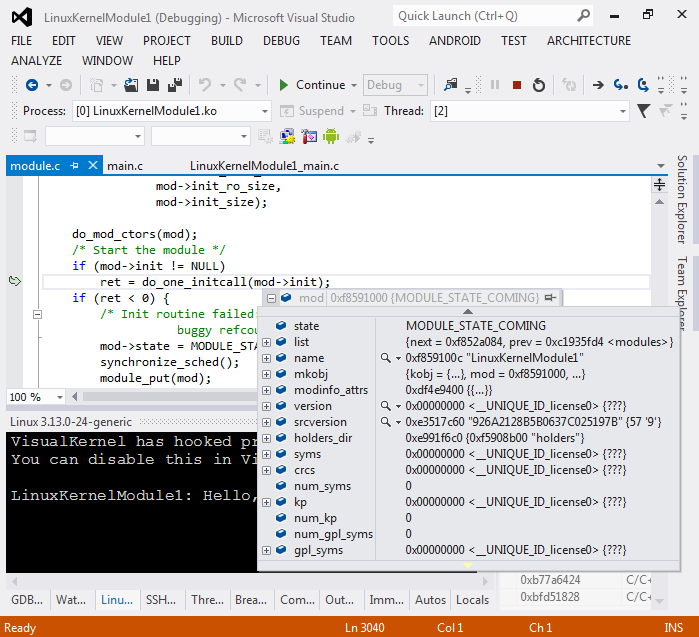Click the editor split handle icon
The image size is (699, 637).
[x=659, y=184]
